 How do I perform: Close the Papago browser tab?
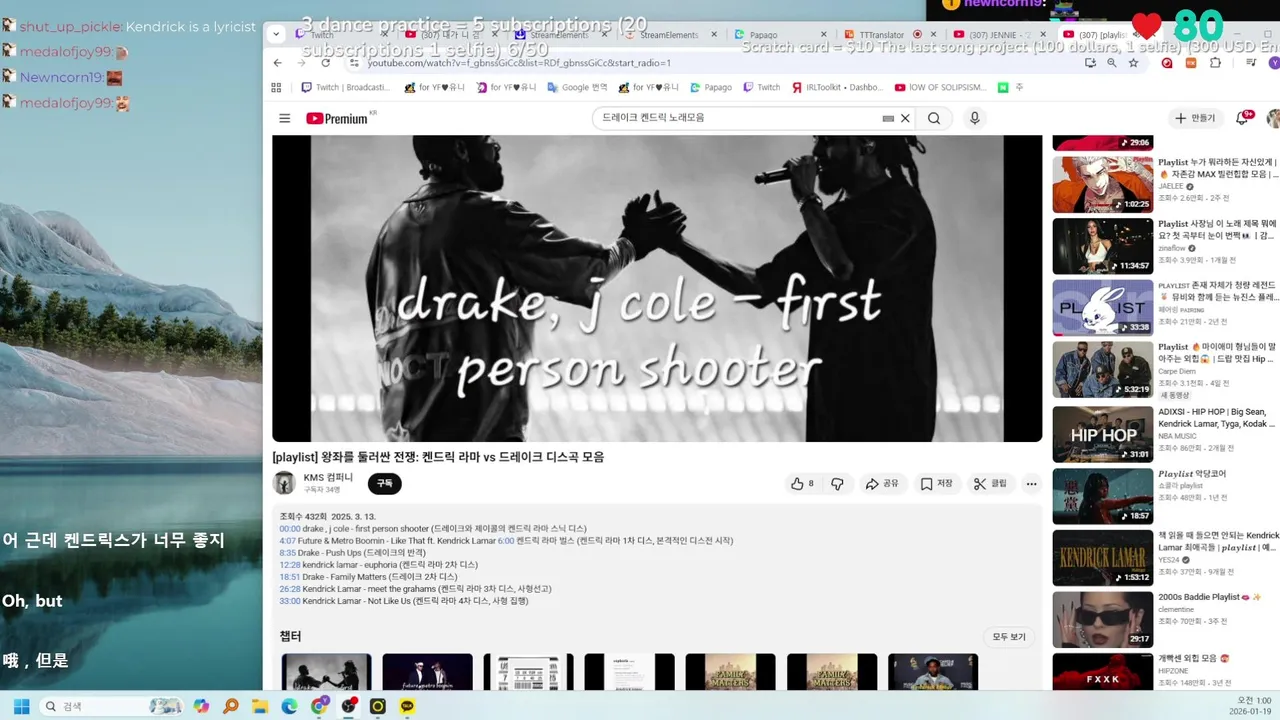point(823,35)
